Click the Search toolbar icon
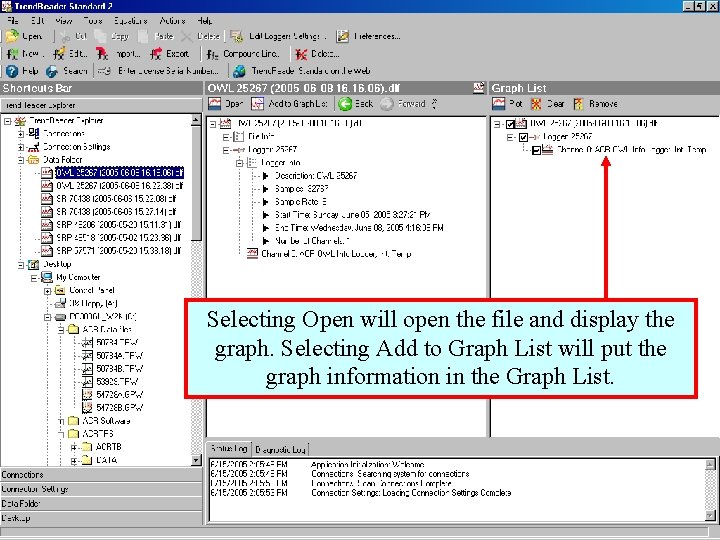 [51, 71]
